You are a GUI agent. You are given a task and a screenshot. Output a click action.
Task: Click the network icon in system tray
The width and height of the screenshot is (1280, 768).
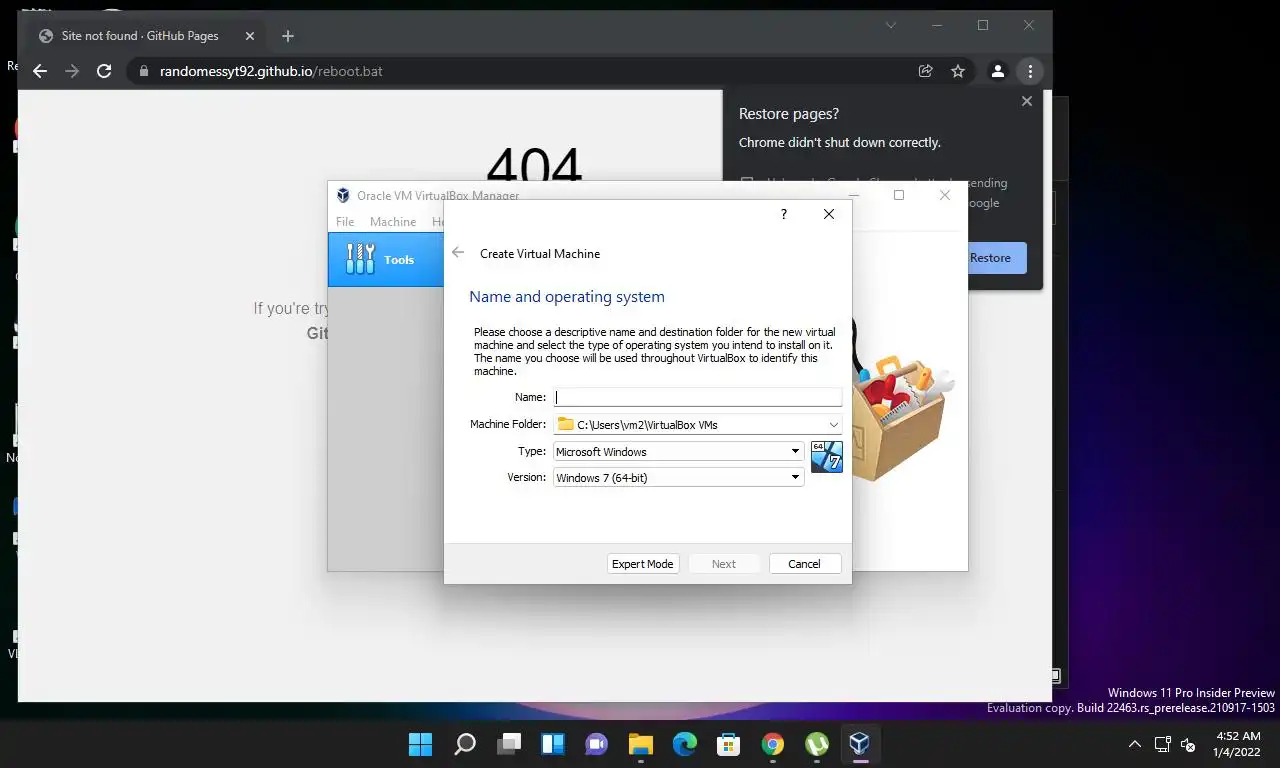tap(1163, 744)
